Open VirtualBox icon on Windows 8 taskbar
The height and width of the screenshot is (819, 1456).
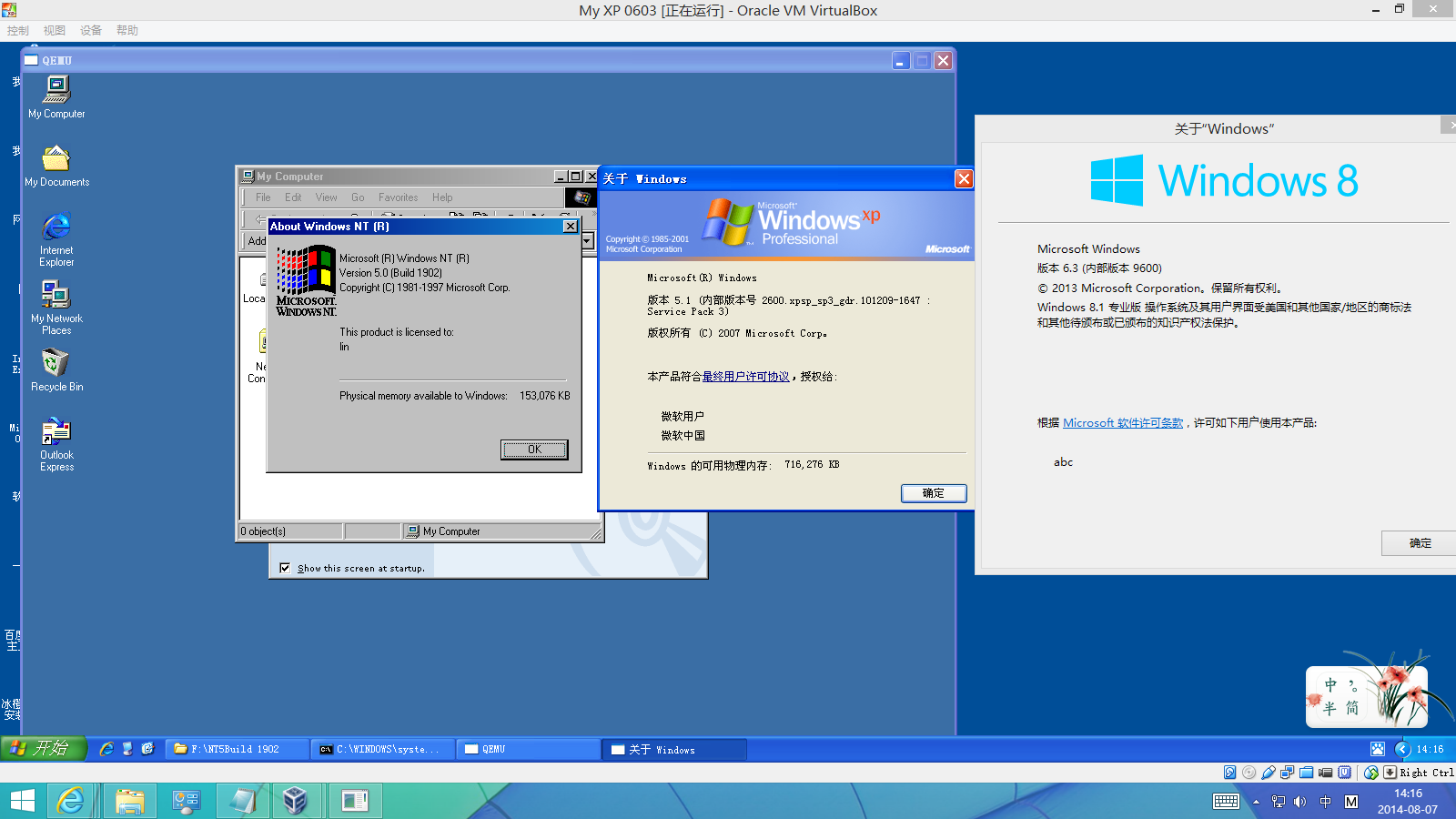click(x=295, y=801)
